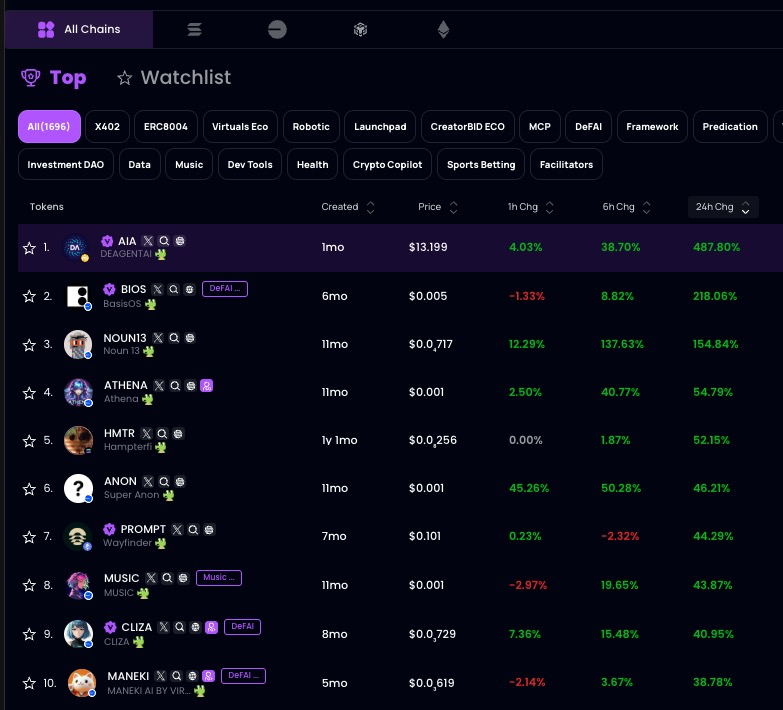Apply the Sports Betting category filter
Image resolution: width=783 pixels, height=710 pixels.
[481, 164]
